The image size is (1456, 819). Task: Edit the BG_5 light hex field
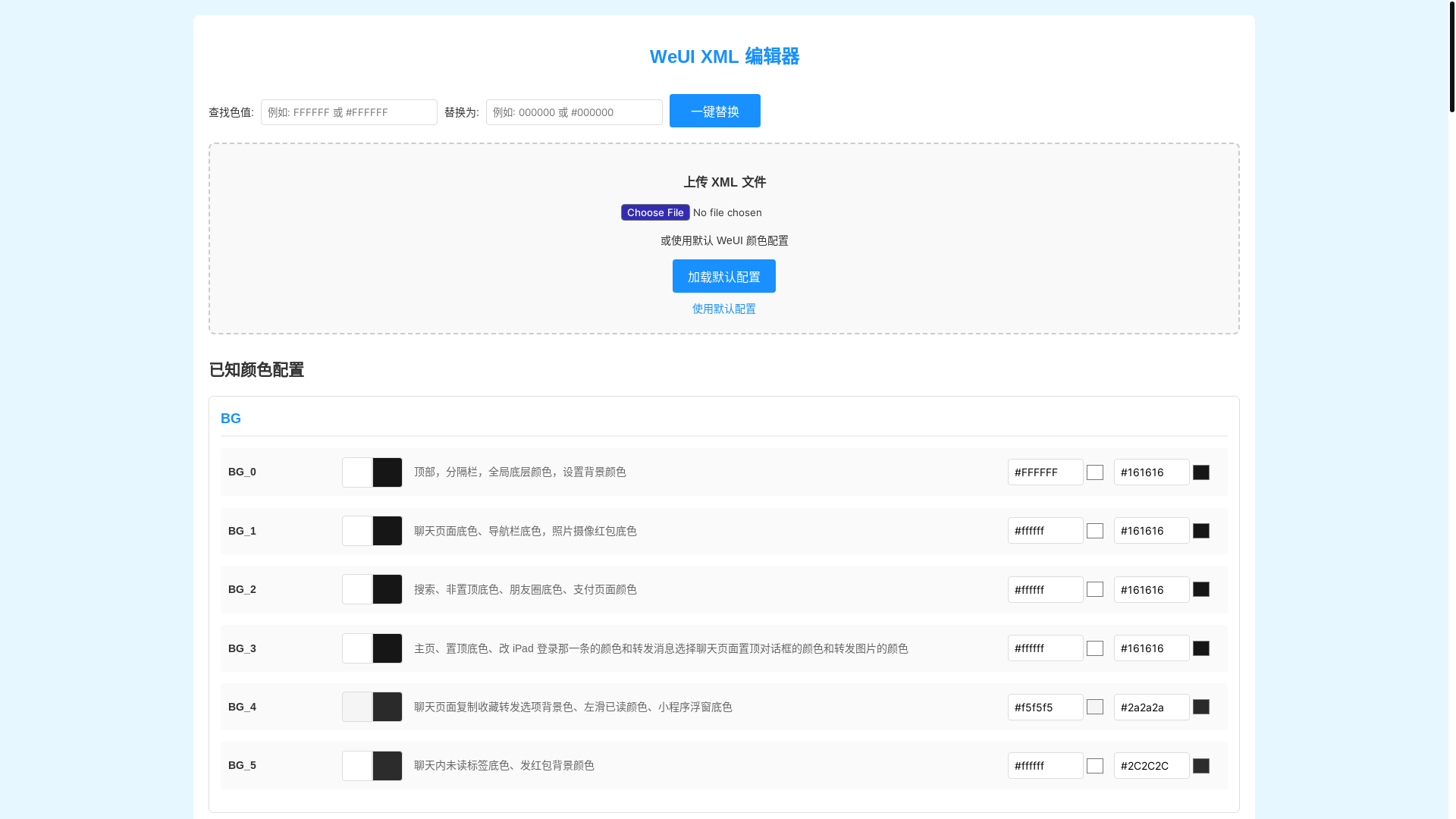point(1046,766)
